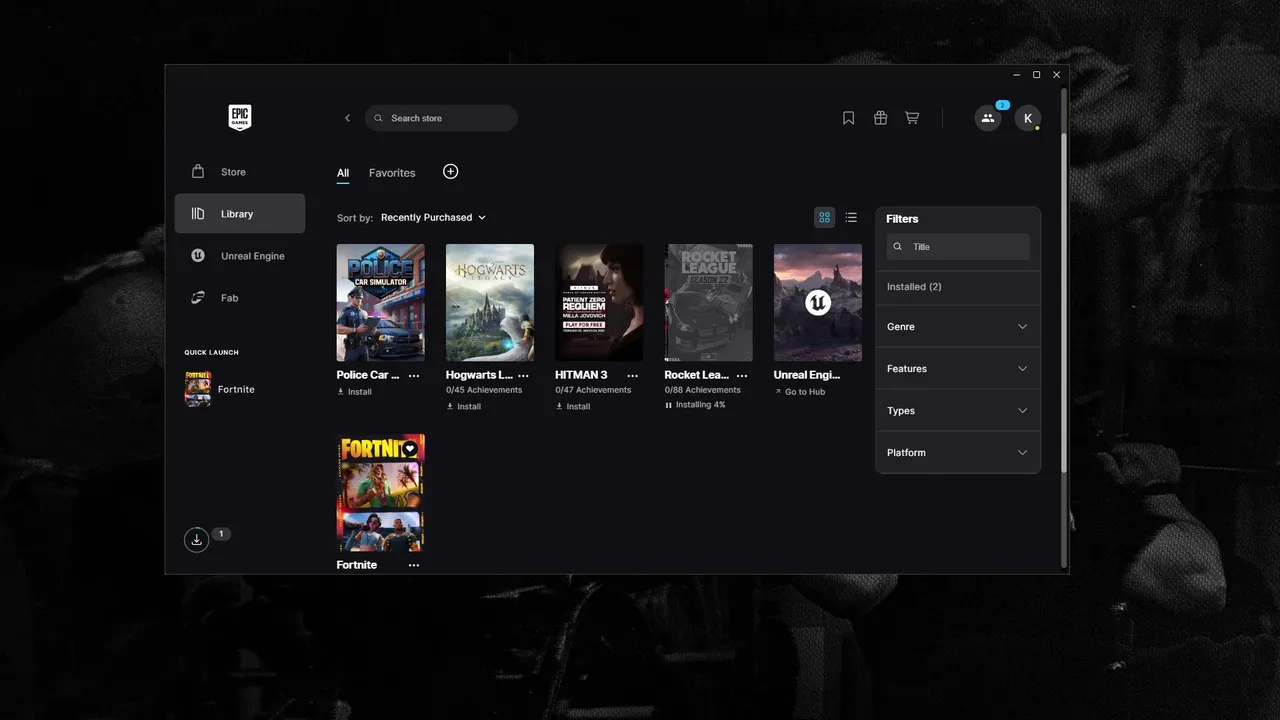The height and width of the screenshot is (720, 1280).
Task: Open HITMAN 3 cover thumbnail
Action: pos(599,303)
